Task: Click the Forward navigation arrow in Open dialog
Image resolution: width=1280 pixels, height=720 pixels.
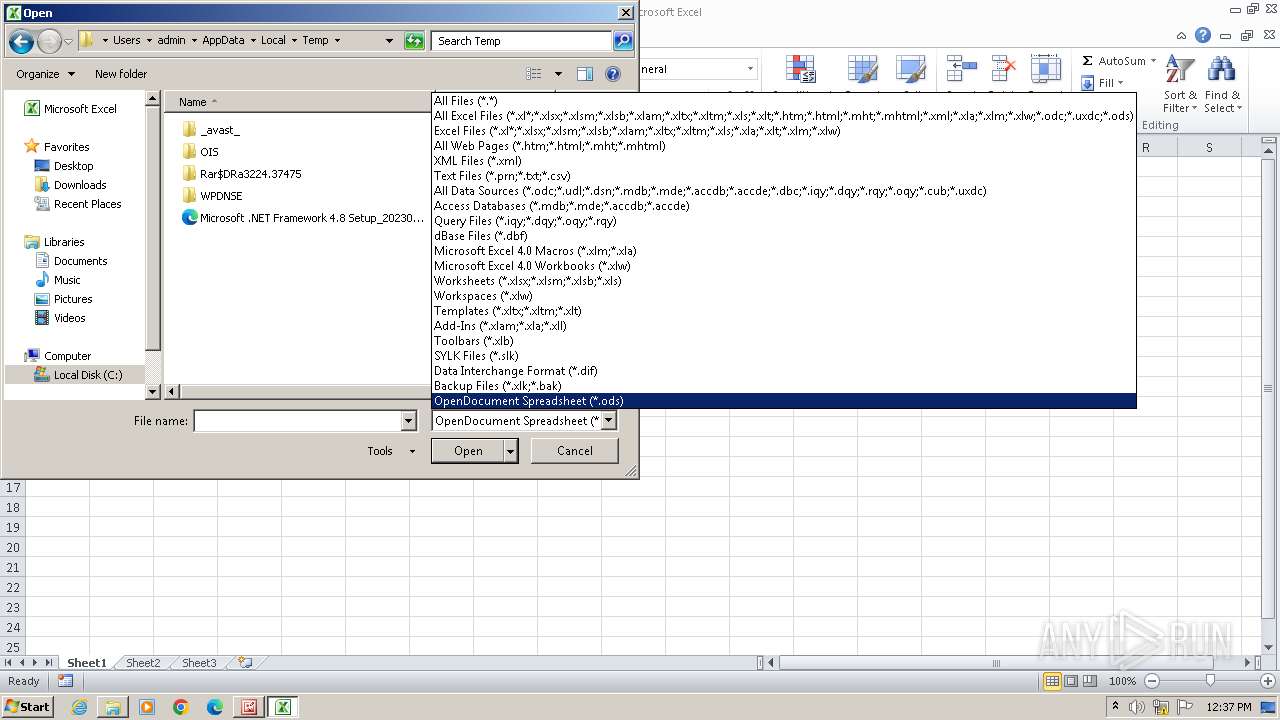Action: tap(49, 41)
